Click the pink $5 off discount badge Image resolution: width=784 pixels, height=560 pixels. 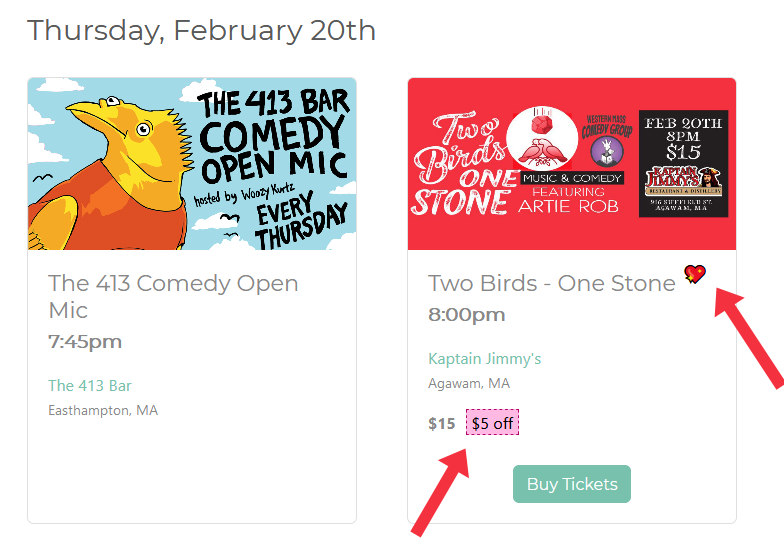(492, 422)
